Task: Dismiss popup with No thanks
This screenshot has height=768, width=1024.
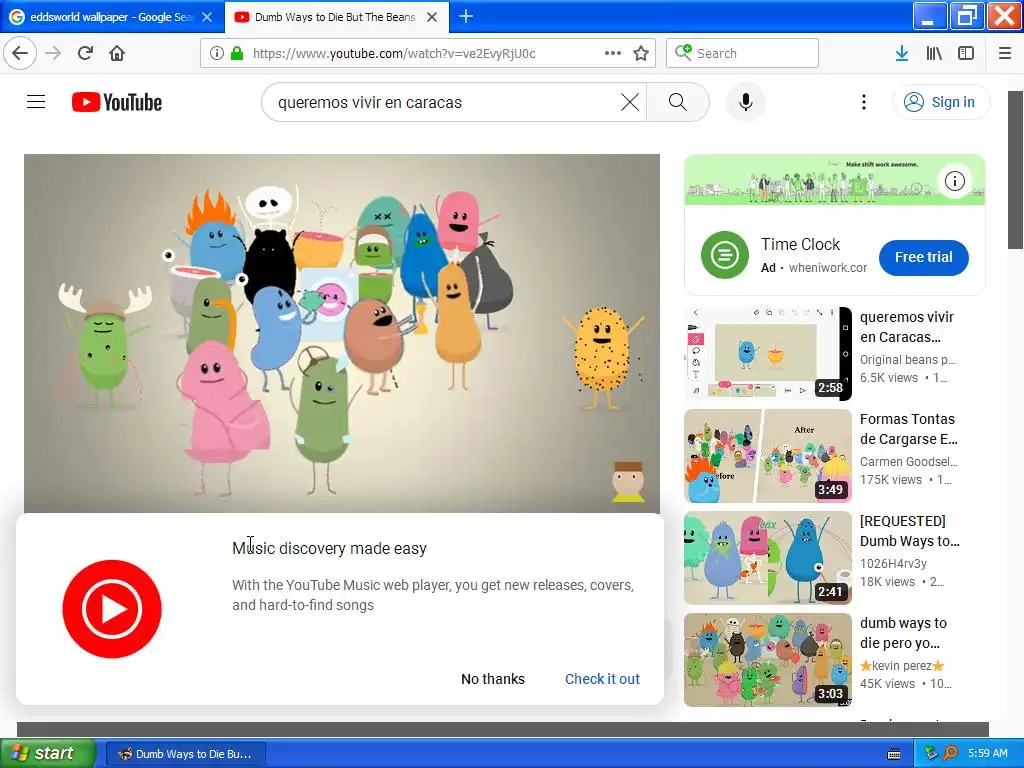Action: 492,679
